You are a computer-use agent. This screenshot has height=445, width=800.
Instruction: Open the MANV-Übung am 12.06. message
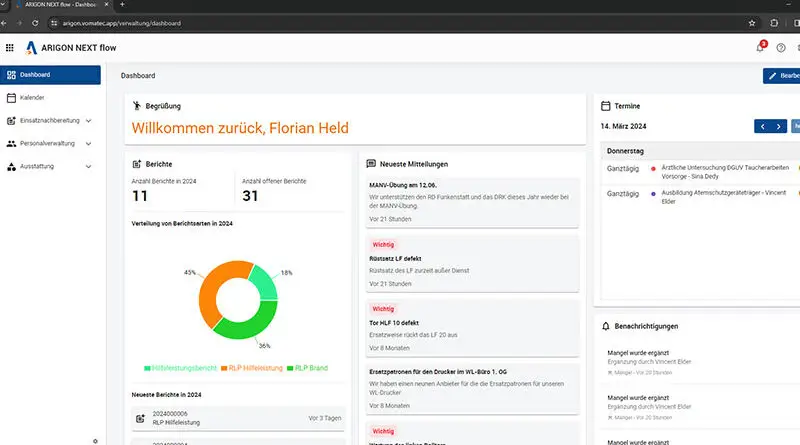(x=472, y=202)
